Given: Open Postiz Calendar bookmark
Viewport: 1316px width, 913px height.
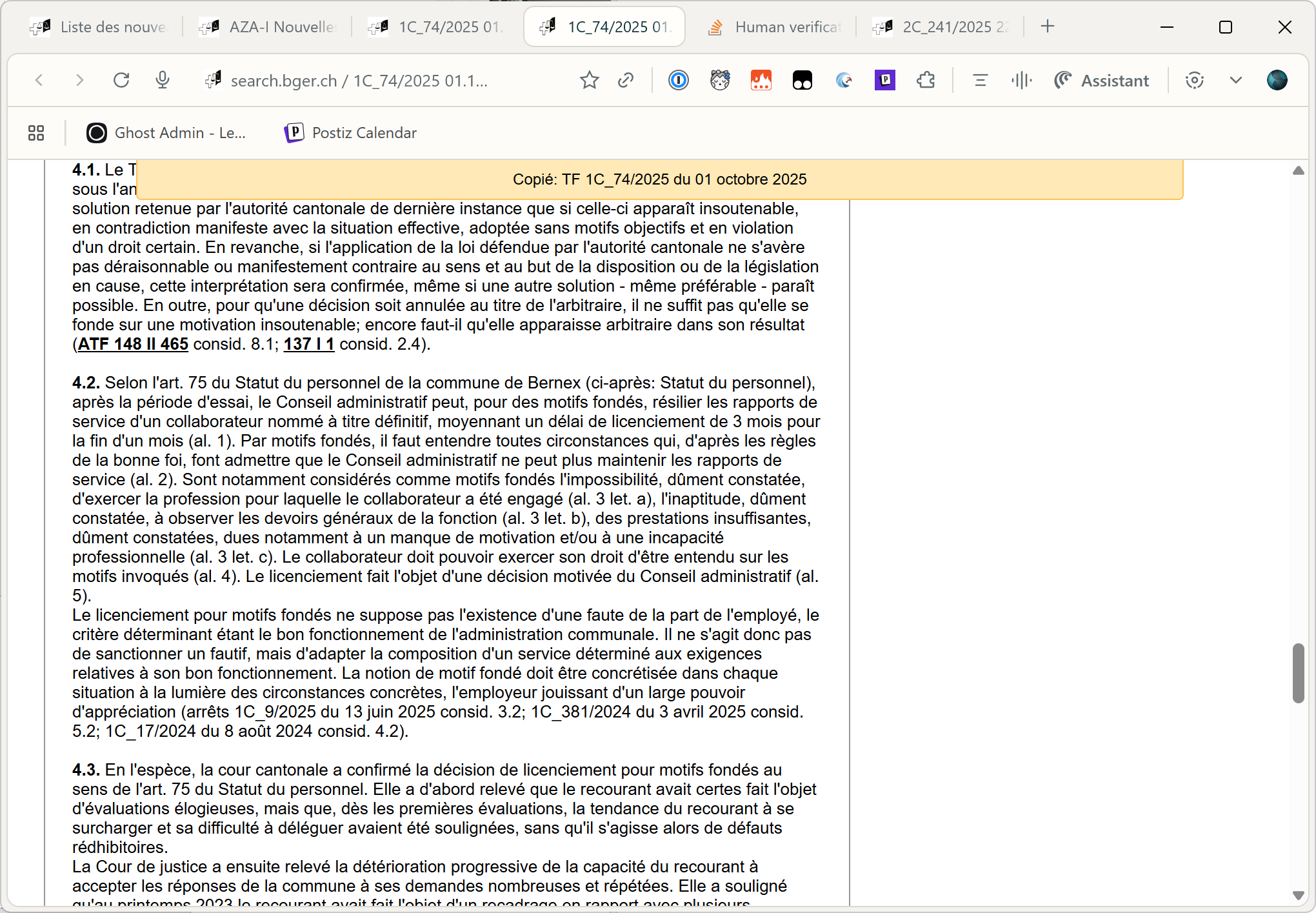Looking at the screenshot, I should click(351, 133).
